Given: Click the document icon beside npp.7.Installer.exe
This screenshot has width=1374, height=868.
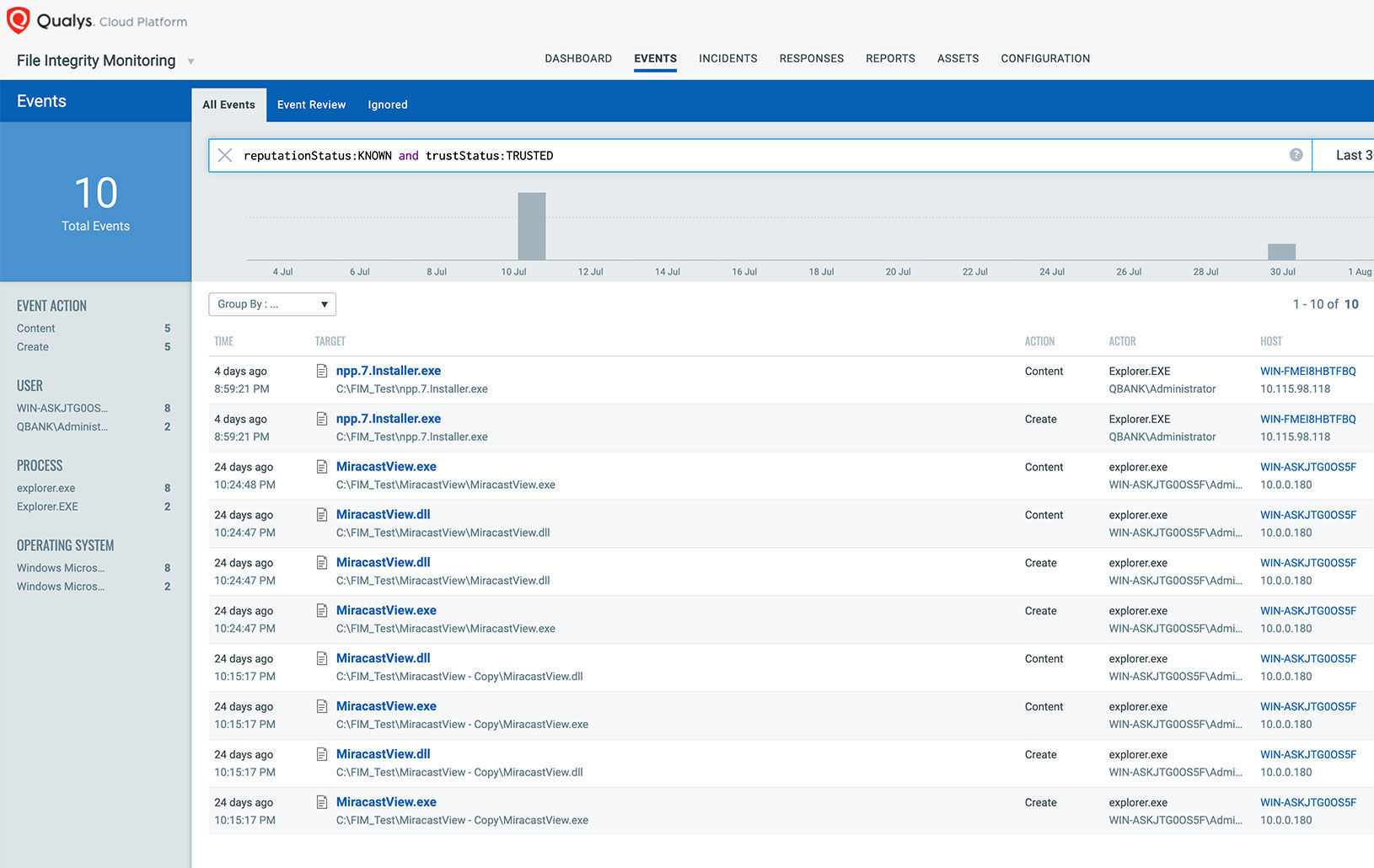Looking at the screenshot, I should pyautogui.click(x=321, y=371).
